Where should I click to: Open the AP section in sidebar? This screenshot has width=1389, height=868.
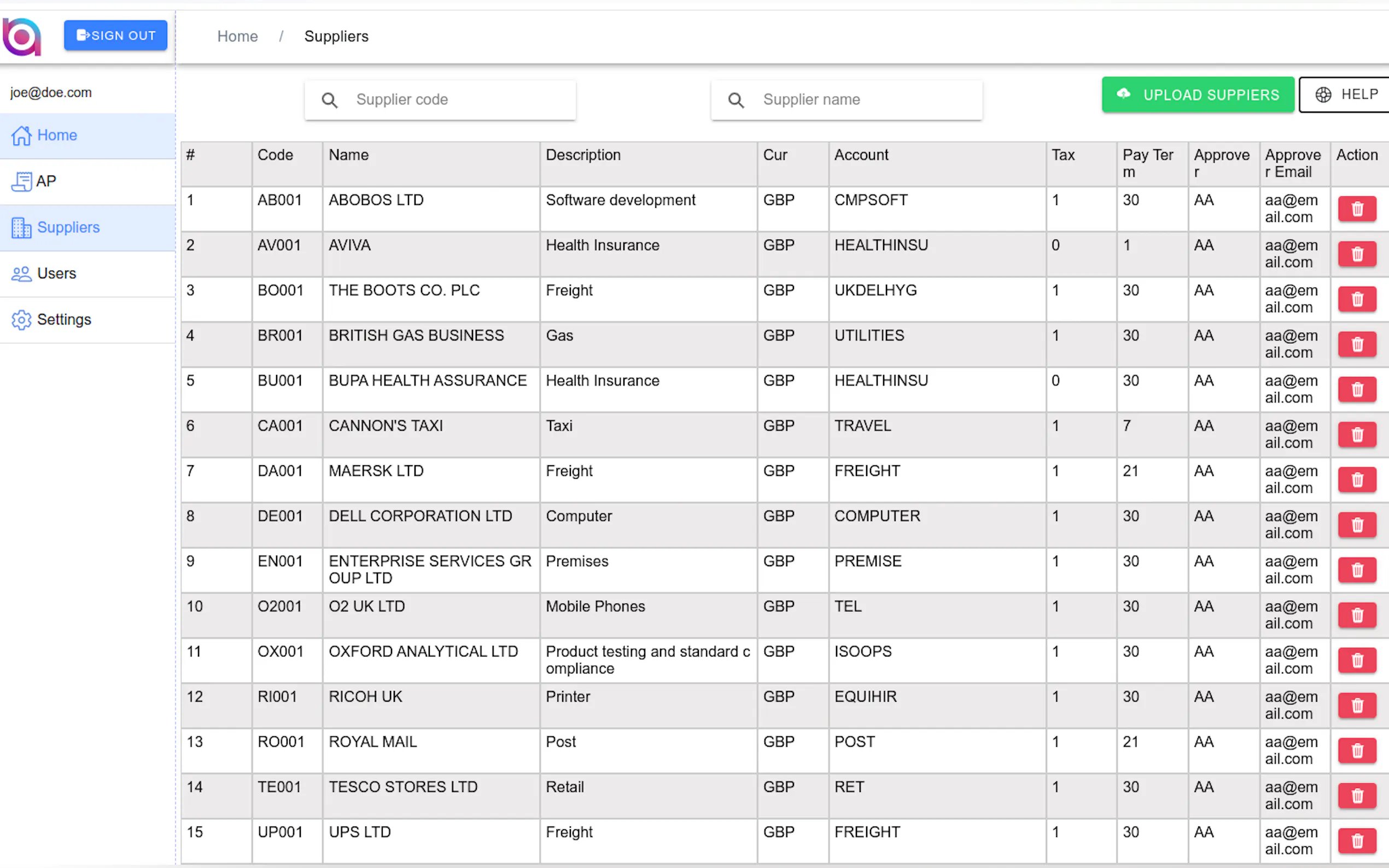[x=88, y=181]
